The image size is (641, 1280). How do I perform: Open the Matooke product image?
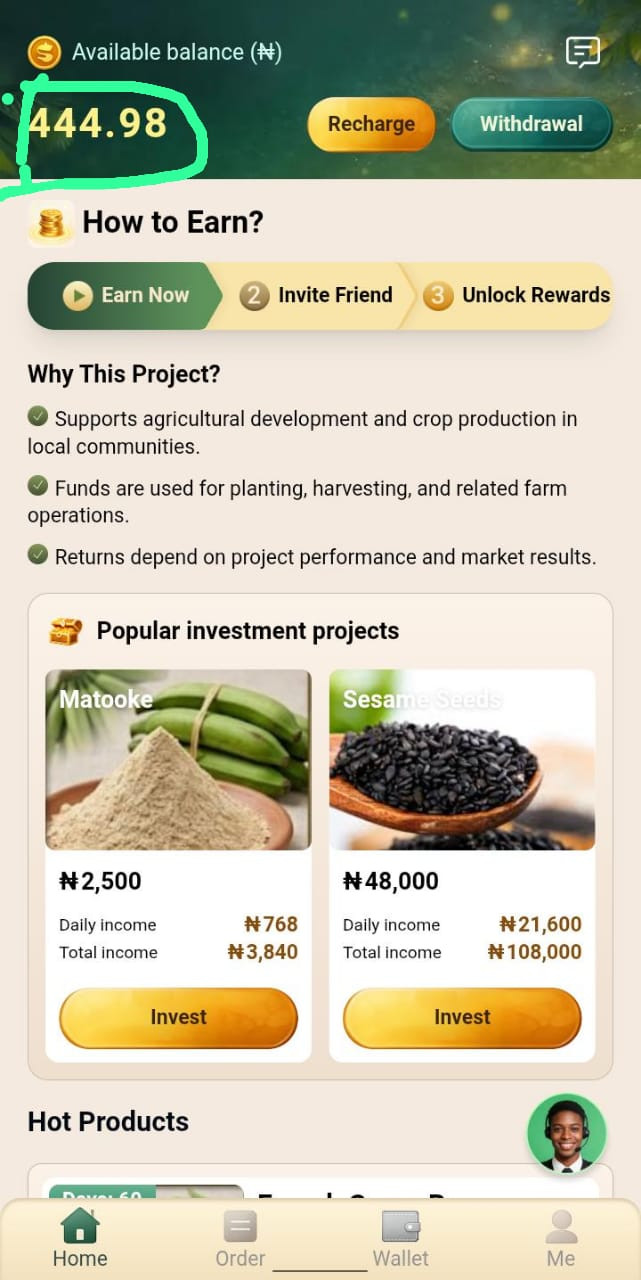[x=178, y=760]
